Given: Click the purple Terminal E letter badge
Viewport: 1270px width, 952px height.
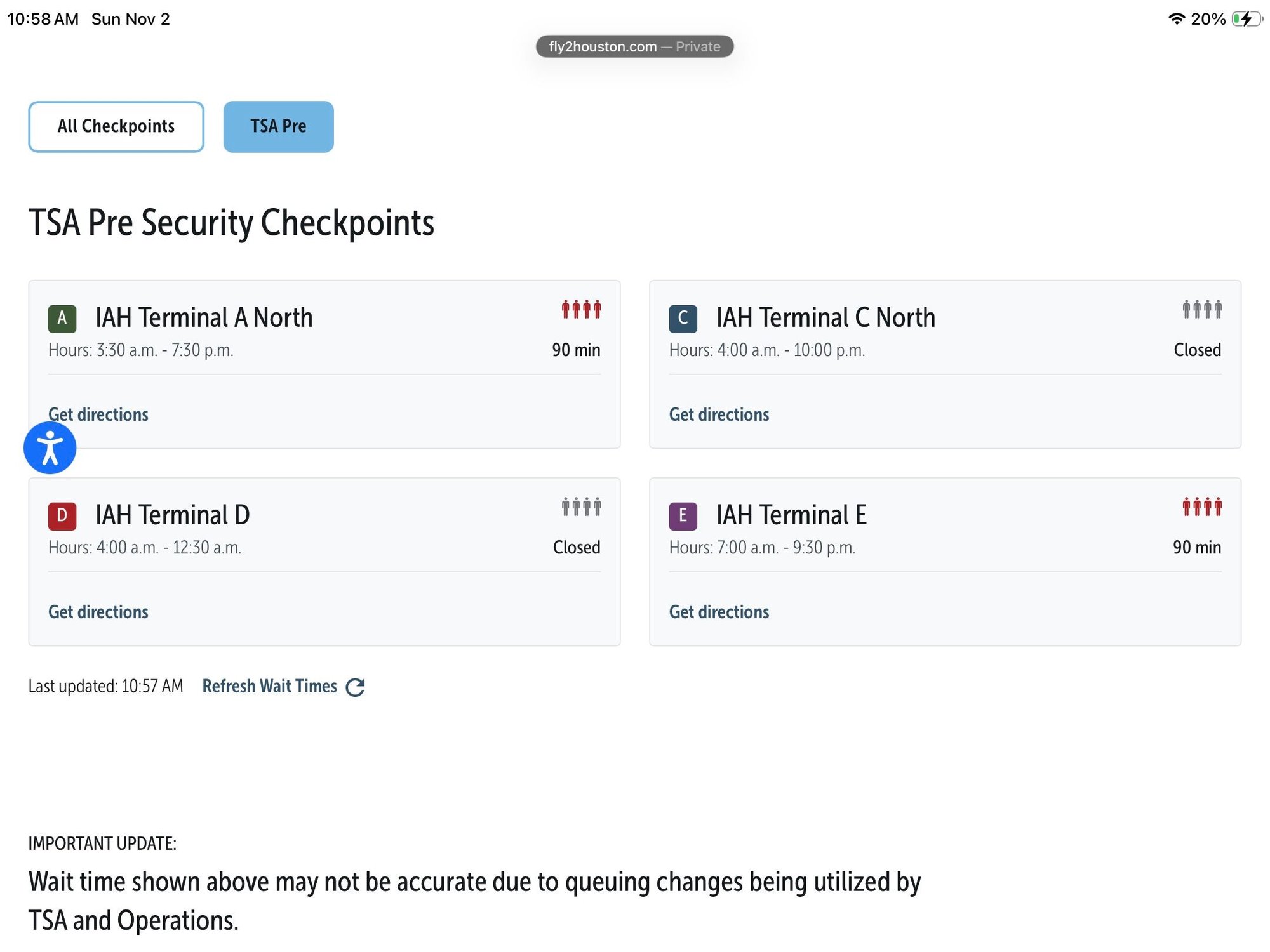Looking at the screenshot, I should point(683,516).
